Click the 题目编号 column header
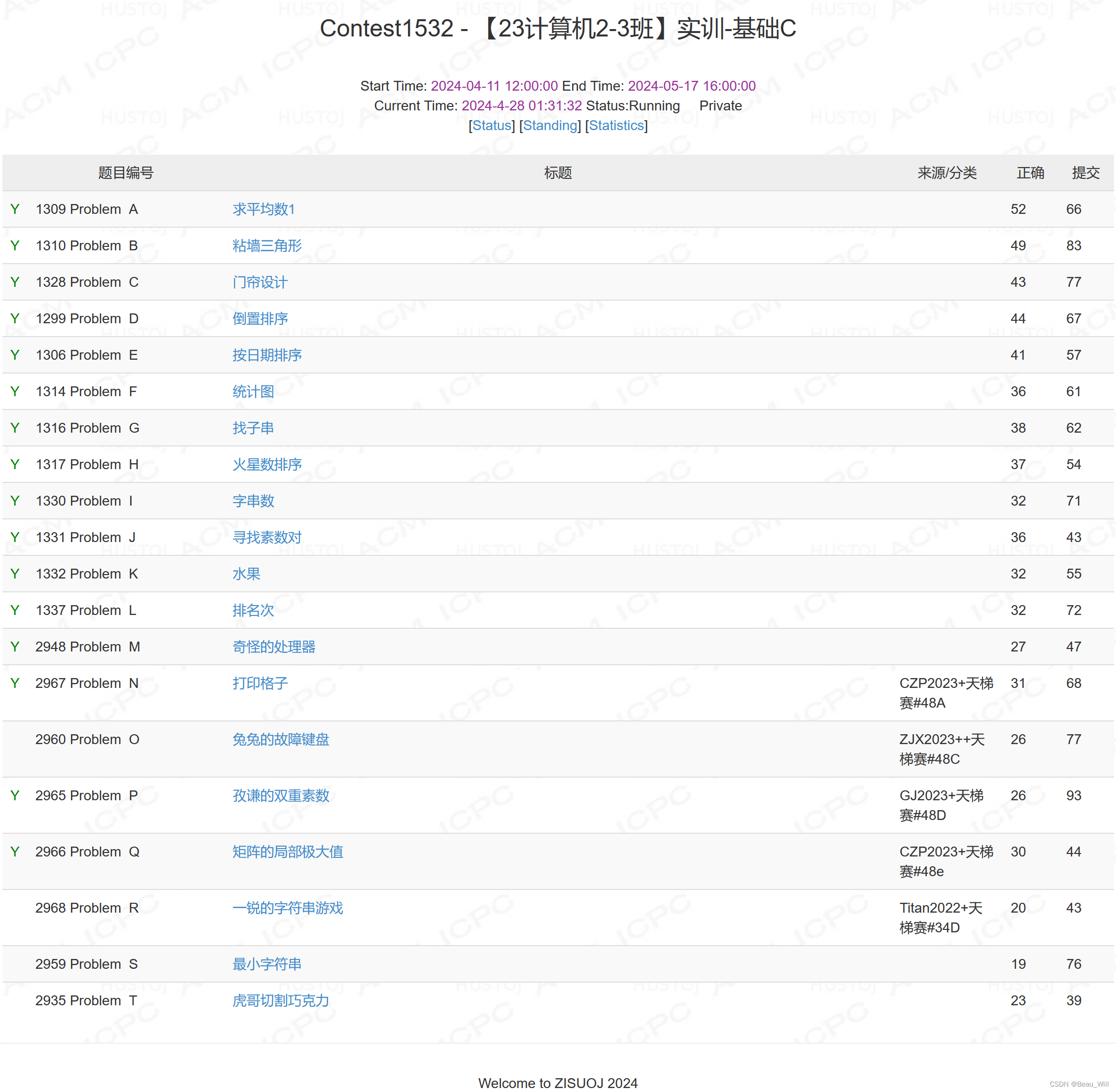Image resolution: width=1116 pixels, height=1092 pixels. 126,173
